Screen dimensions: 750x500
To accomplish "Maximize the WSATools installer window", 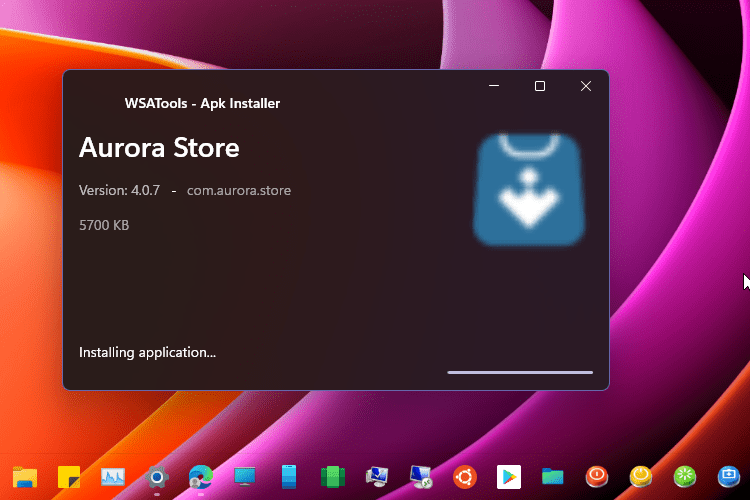I will coord(540,86).
